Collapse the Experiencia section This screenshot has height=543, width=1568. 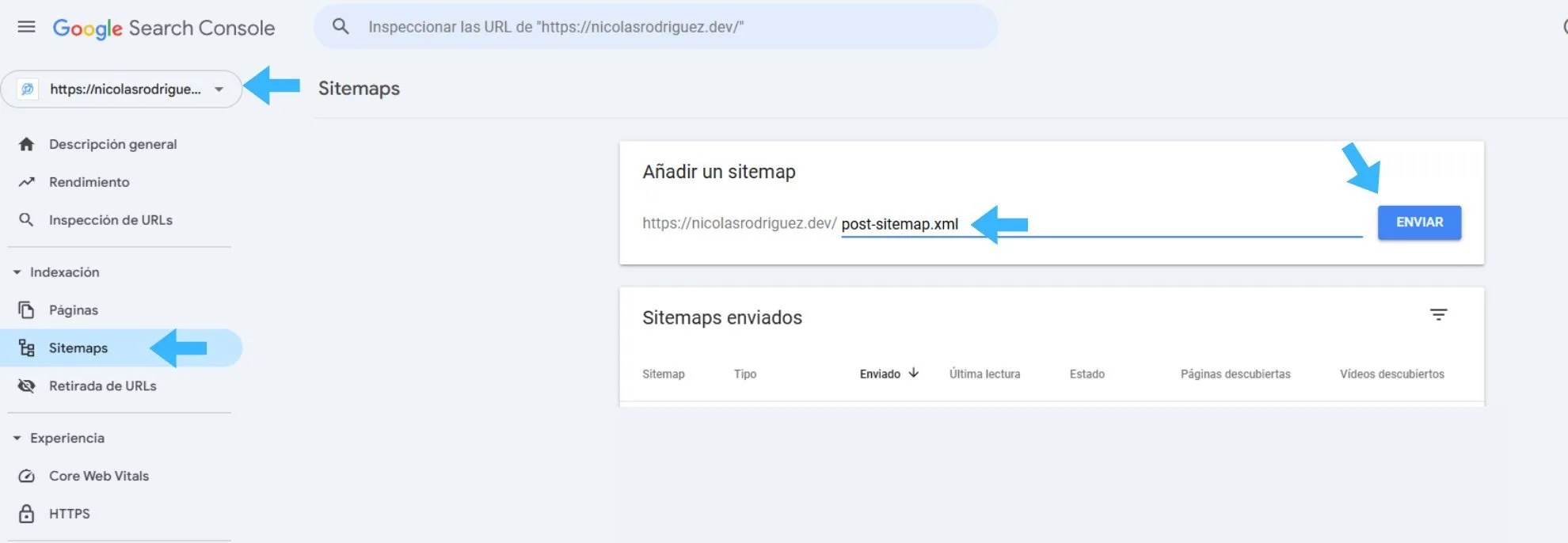coord(59,439)
